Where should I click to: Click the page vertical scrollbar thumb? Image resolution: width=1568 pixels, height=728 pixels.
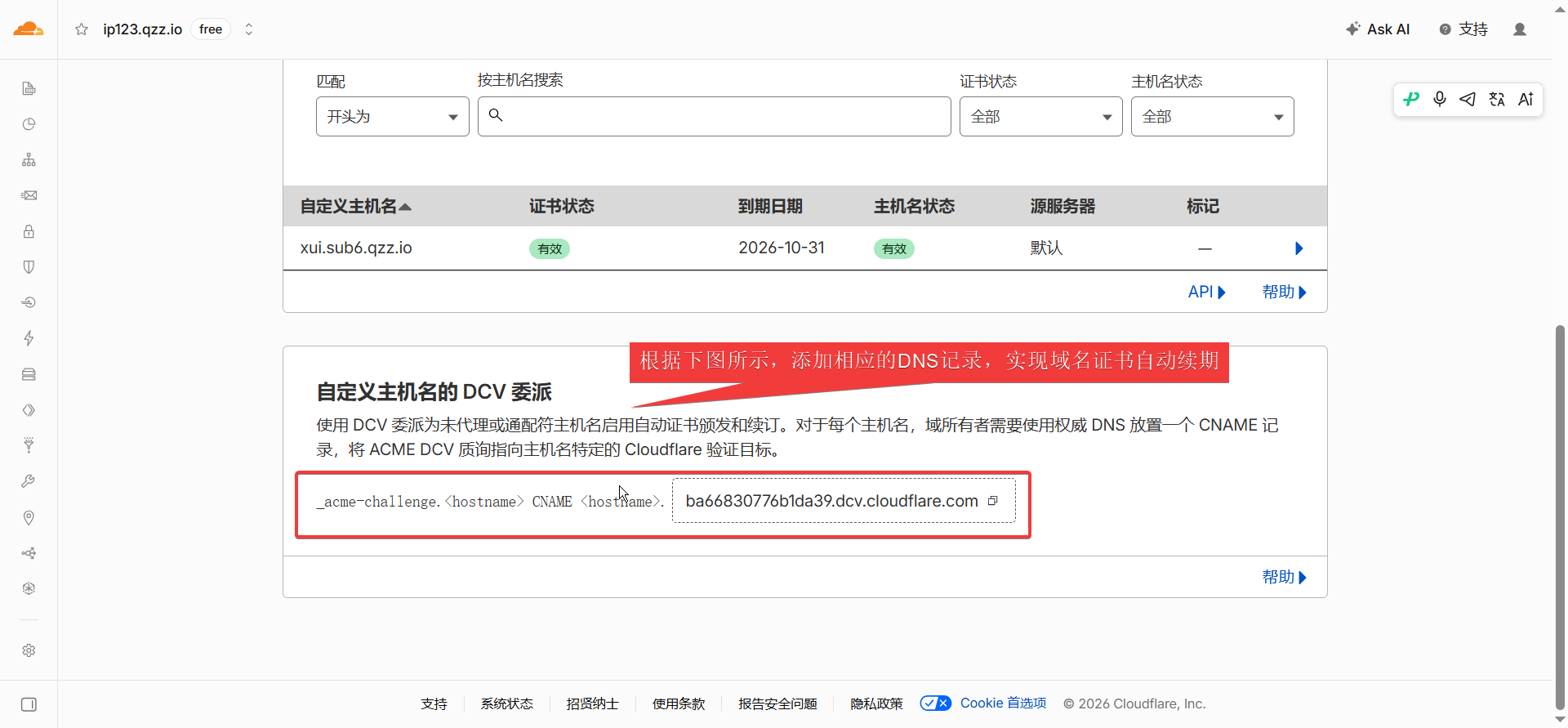click(1560, 518)
